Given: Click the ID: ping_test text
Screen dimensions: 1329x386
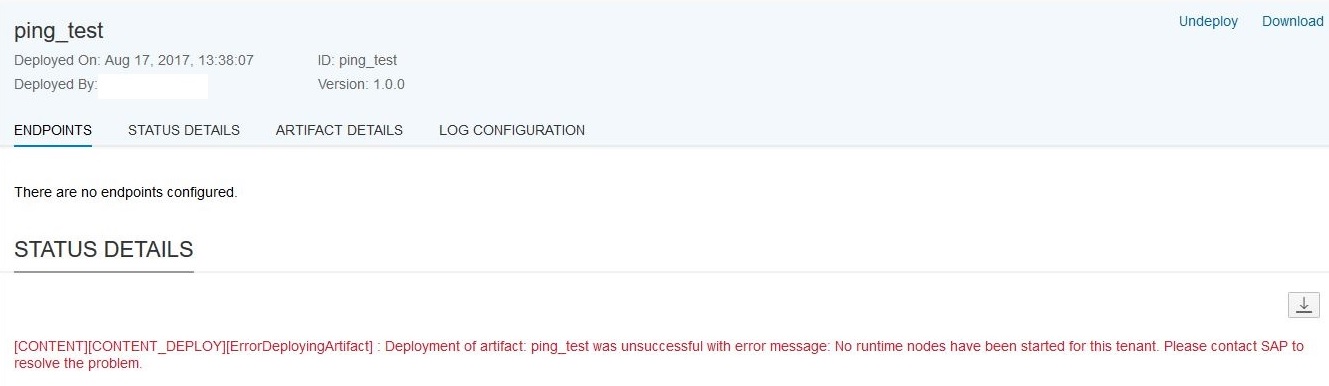Looking at the screenshot, I should click(x=357, y=60).
